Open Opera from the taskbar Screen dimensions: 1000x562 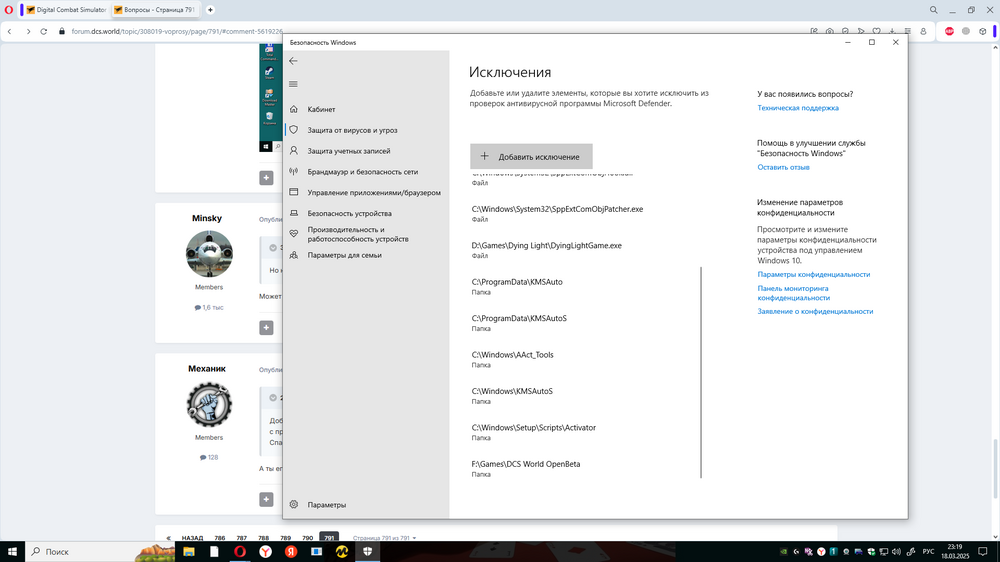coord(240,551)
